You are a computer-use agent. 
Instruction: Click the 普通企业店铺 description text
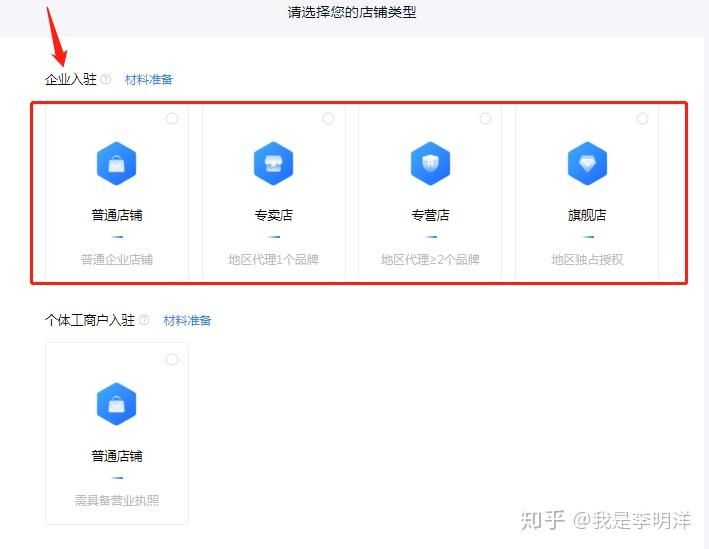click(117, 260)
